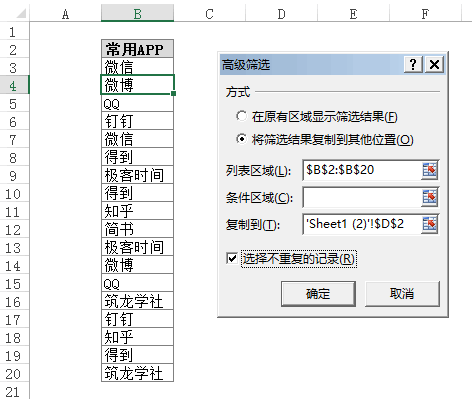472x399 pixels.
Task: Click the select-all corner triangle
Action: tap(21, 14)
